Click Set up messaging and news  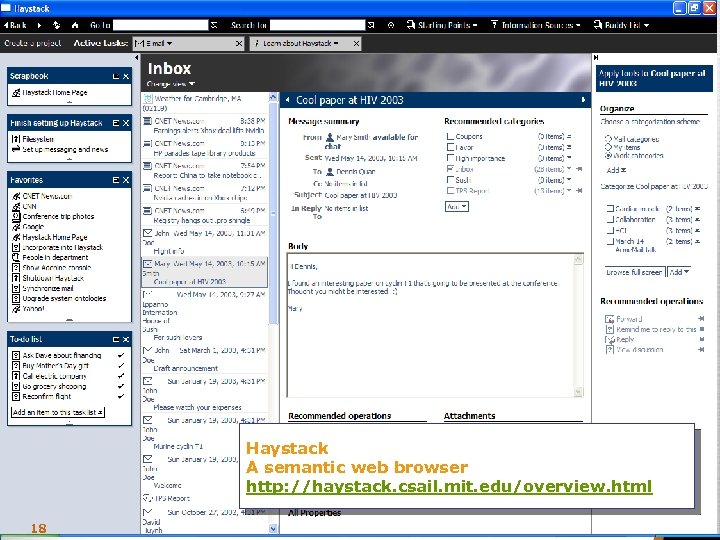65,149
